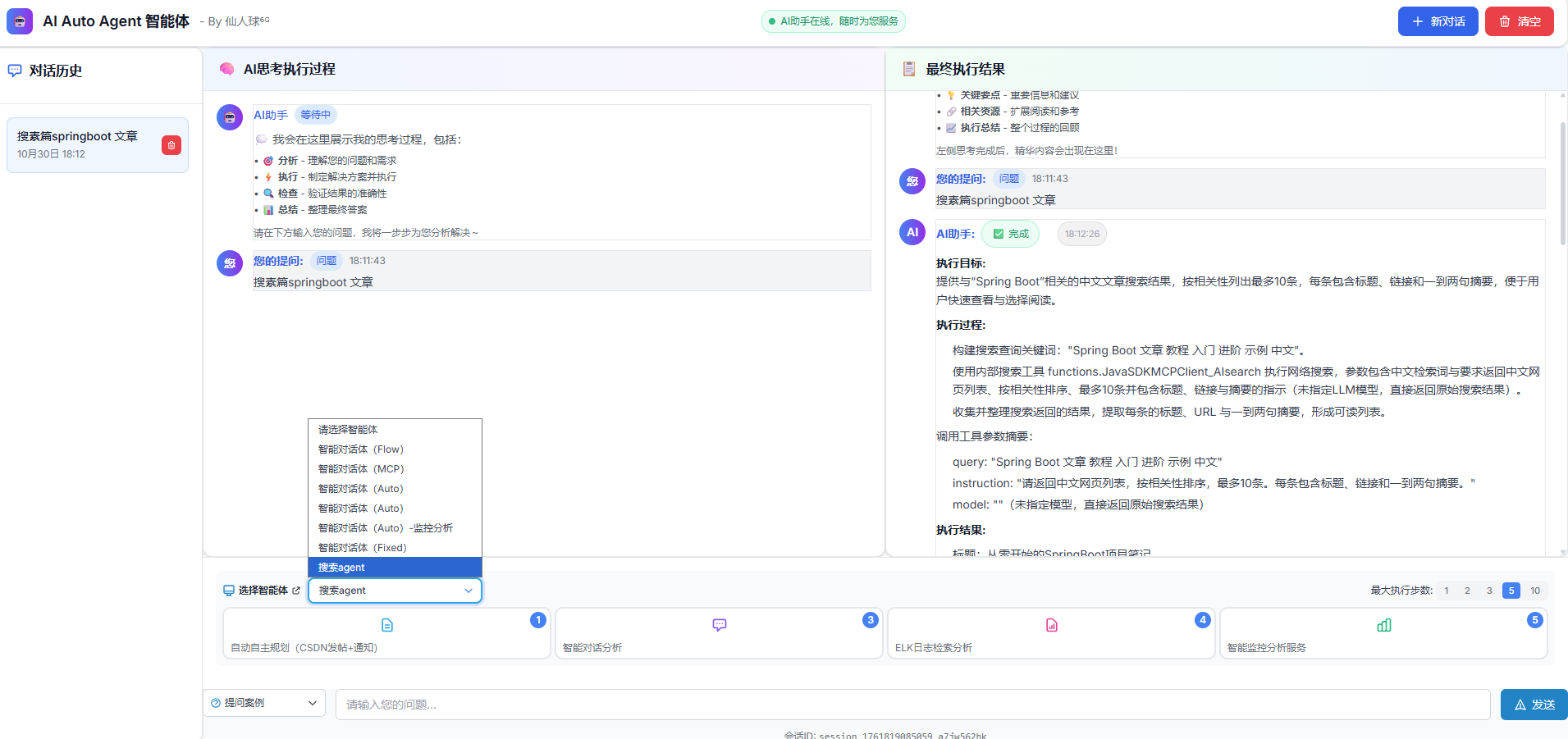Click the document icon on 自动自主规划 card

[387, 625]
